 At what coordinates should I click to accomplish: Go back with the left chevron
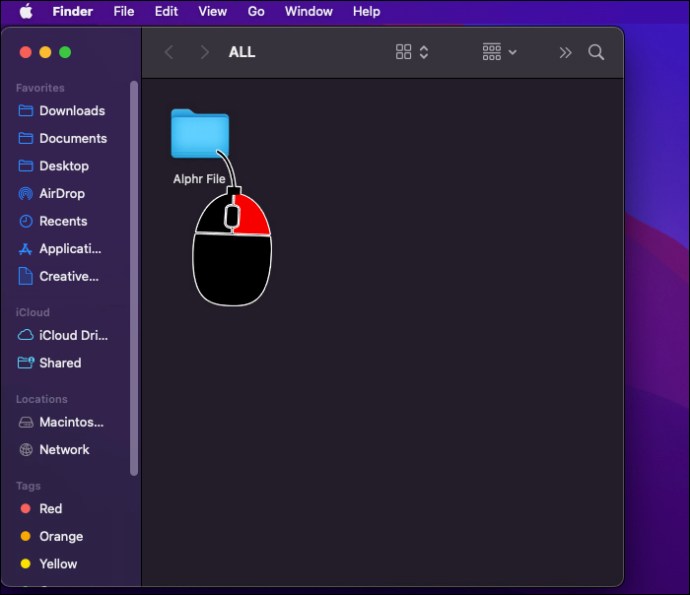(x=169, y=52)
